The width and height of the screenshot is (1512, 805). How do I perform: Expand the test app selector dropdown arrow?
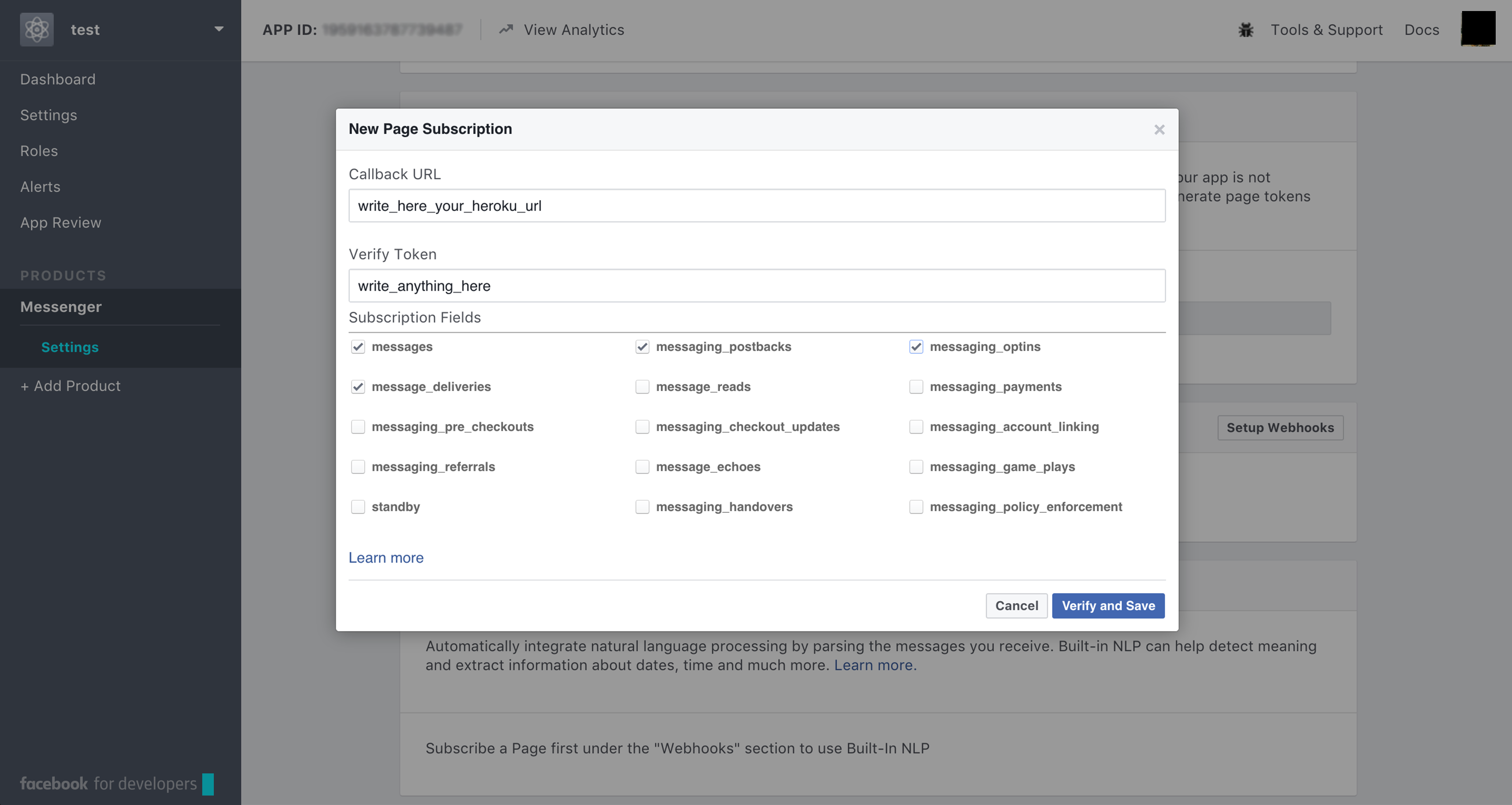219,29
